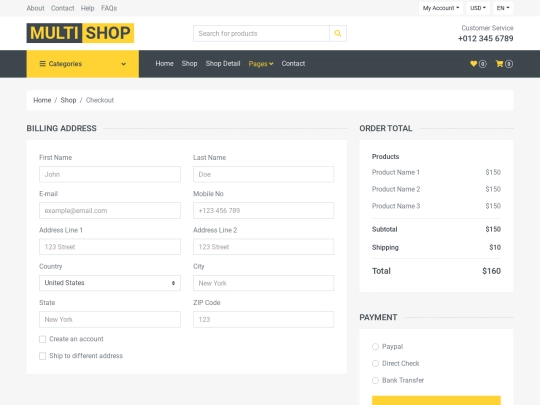This screenshot has height=405, width=540.
Task: Click the Product Name 2 row
Action: pyautogui.click(x=436, y=189)
